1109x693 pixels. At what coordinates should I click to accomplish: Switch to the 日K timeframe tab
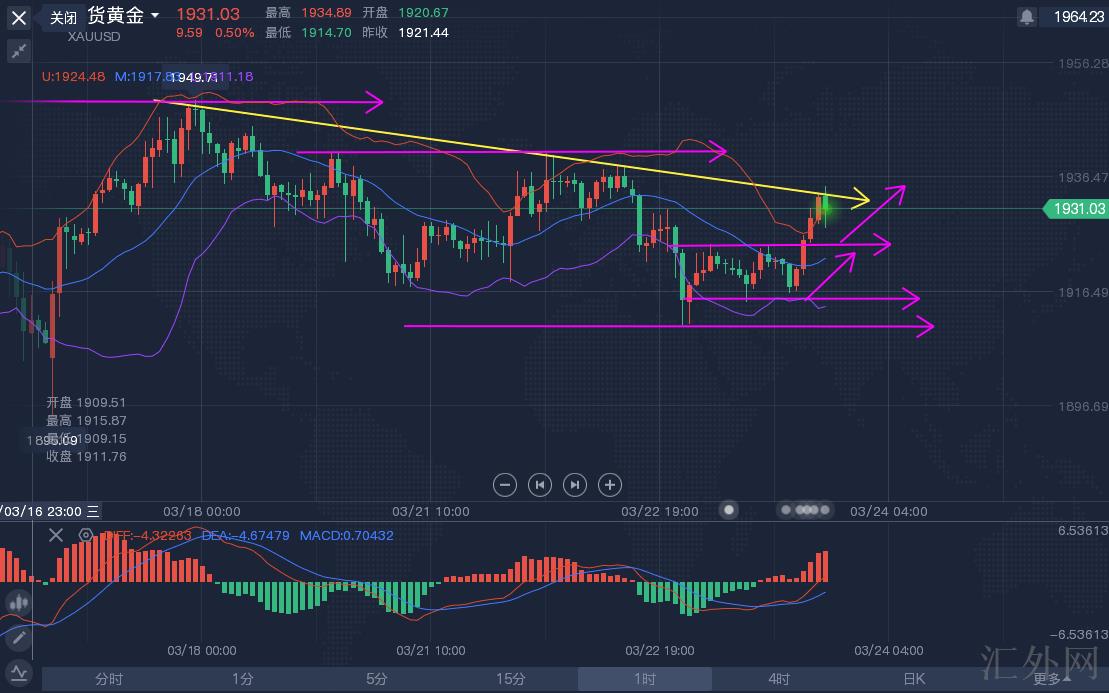(914, 679)
